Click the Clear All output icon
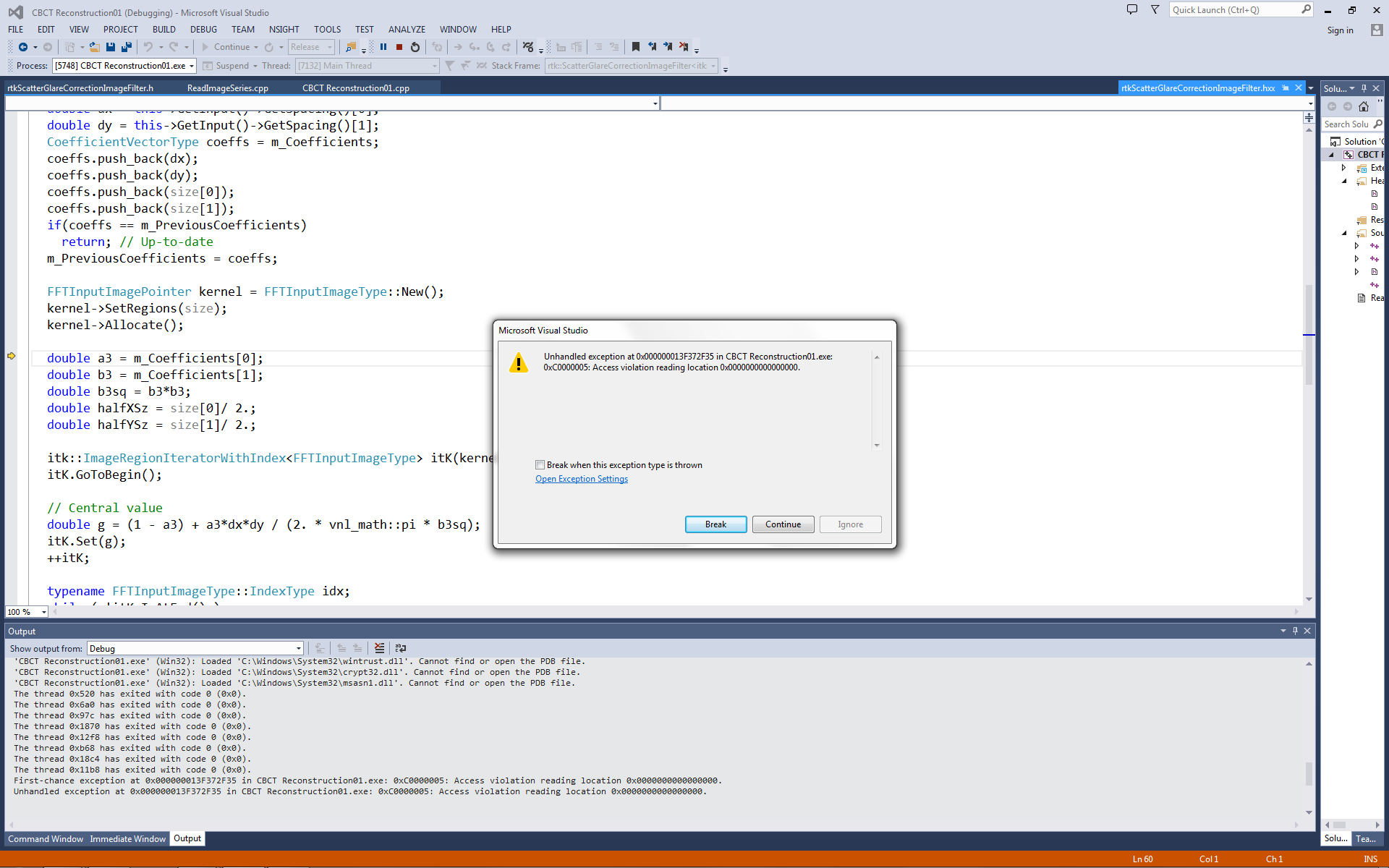 coord(380,648)
